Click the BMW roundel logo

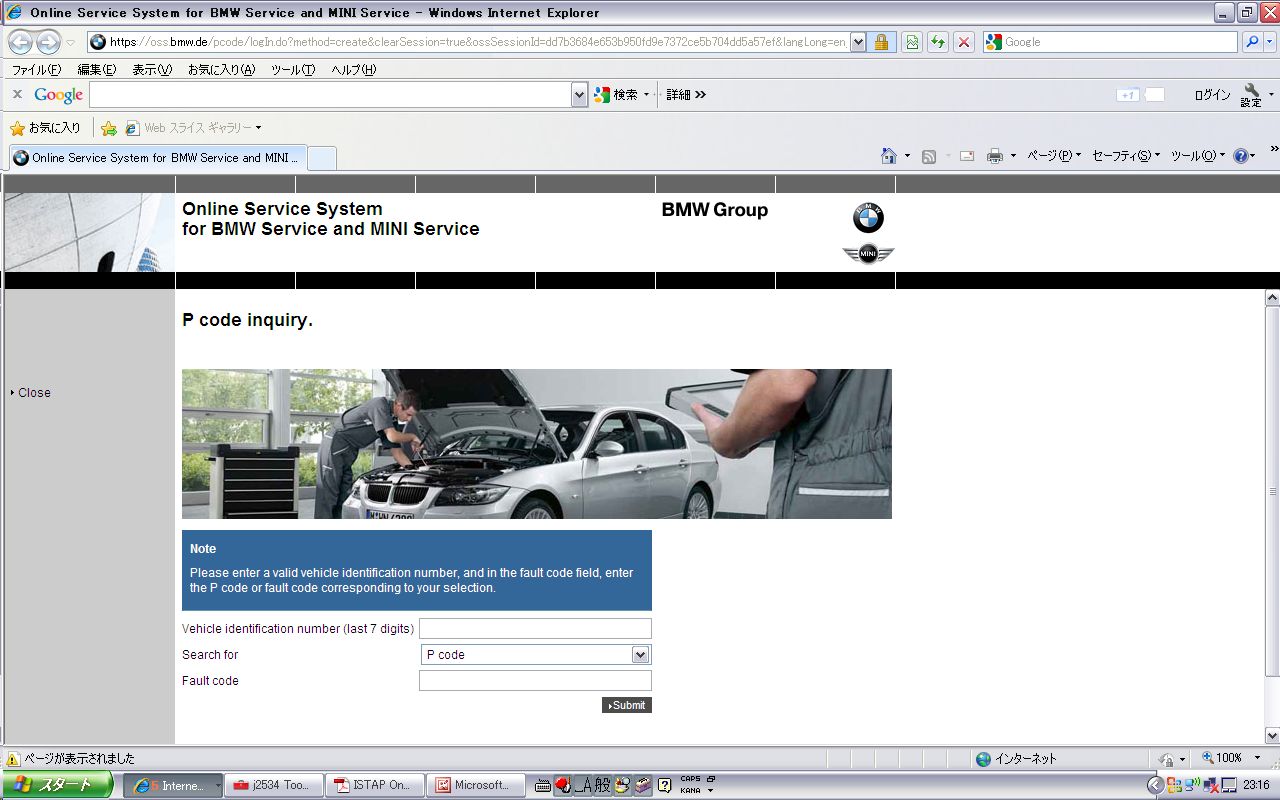pyautogui.click(x=868, y=218)
